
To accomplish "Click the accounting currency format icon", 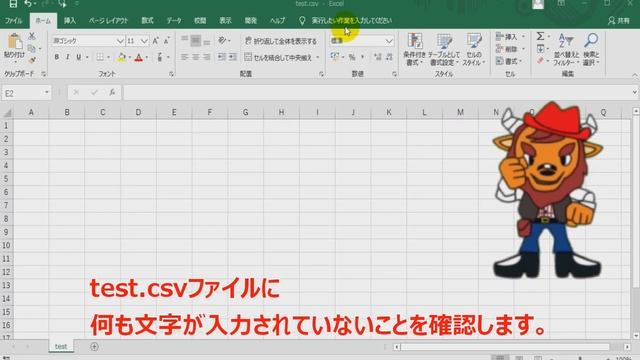I will (335, 57).
